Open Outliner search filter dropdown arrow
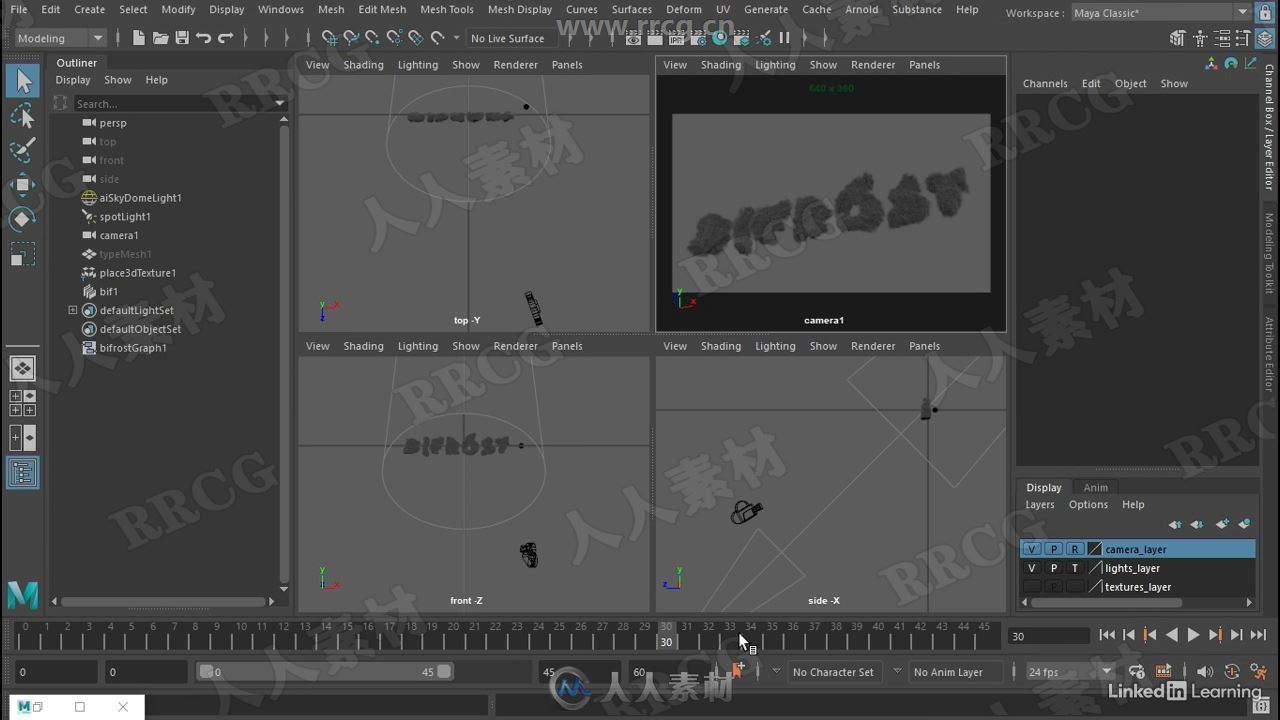 [x=279, y=104]
